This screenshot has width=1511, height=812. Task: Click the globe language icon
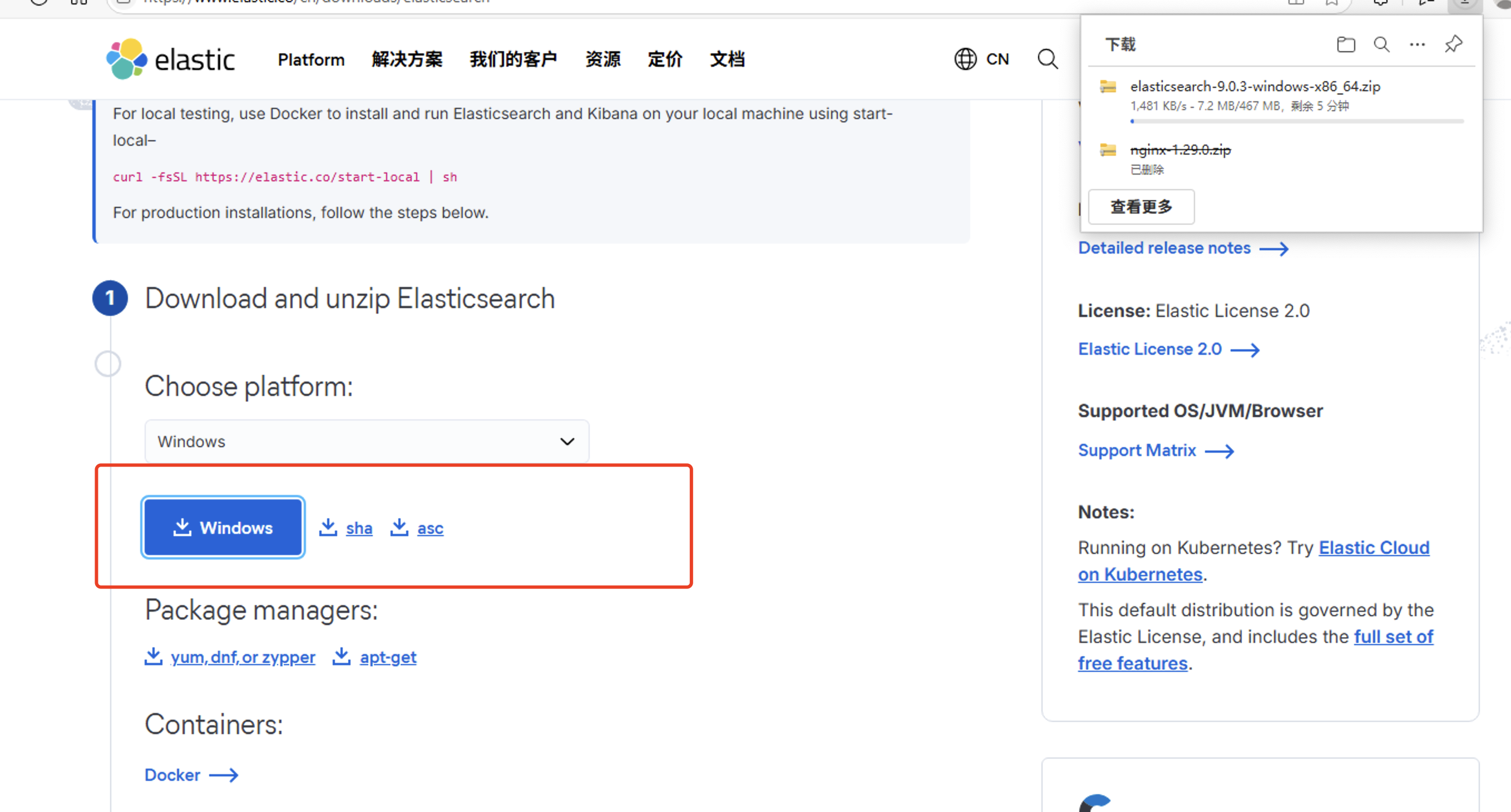(965, 59)
